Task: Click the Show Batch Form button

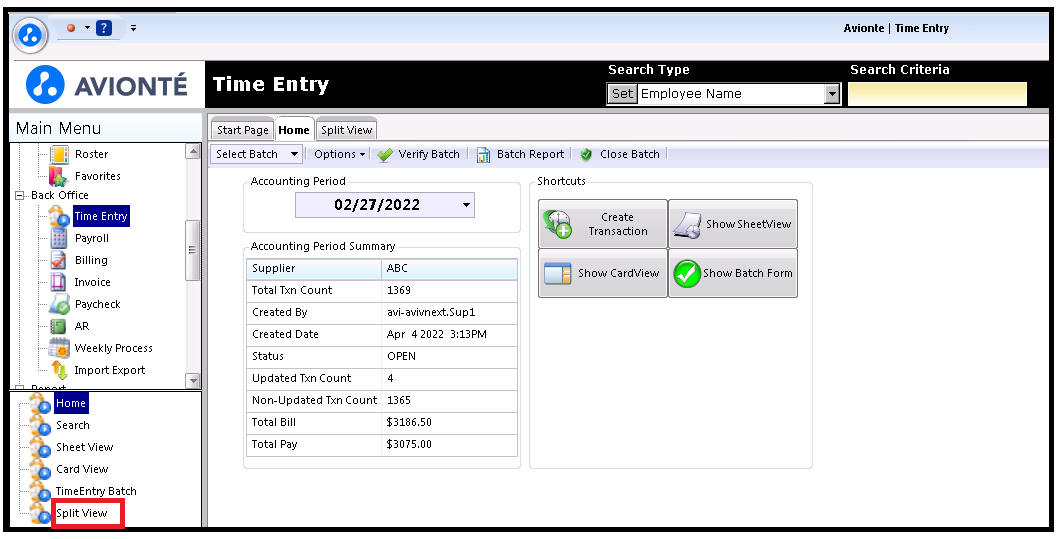Action: [x=733, y=273]
